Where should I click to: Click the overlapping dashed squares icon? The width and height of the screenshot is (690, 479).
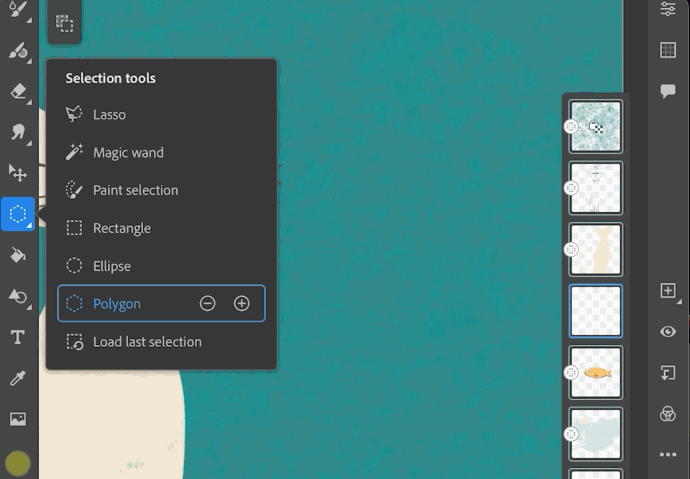click(x=64, y=23)
